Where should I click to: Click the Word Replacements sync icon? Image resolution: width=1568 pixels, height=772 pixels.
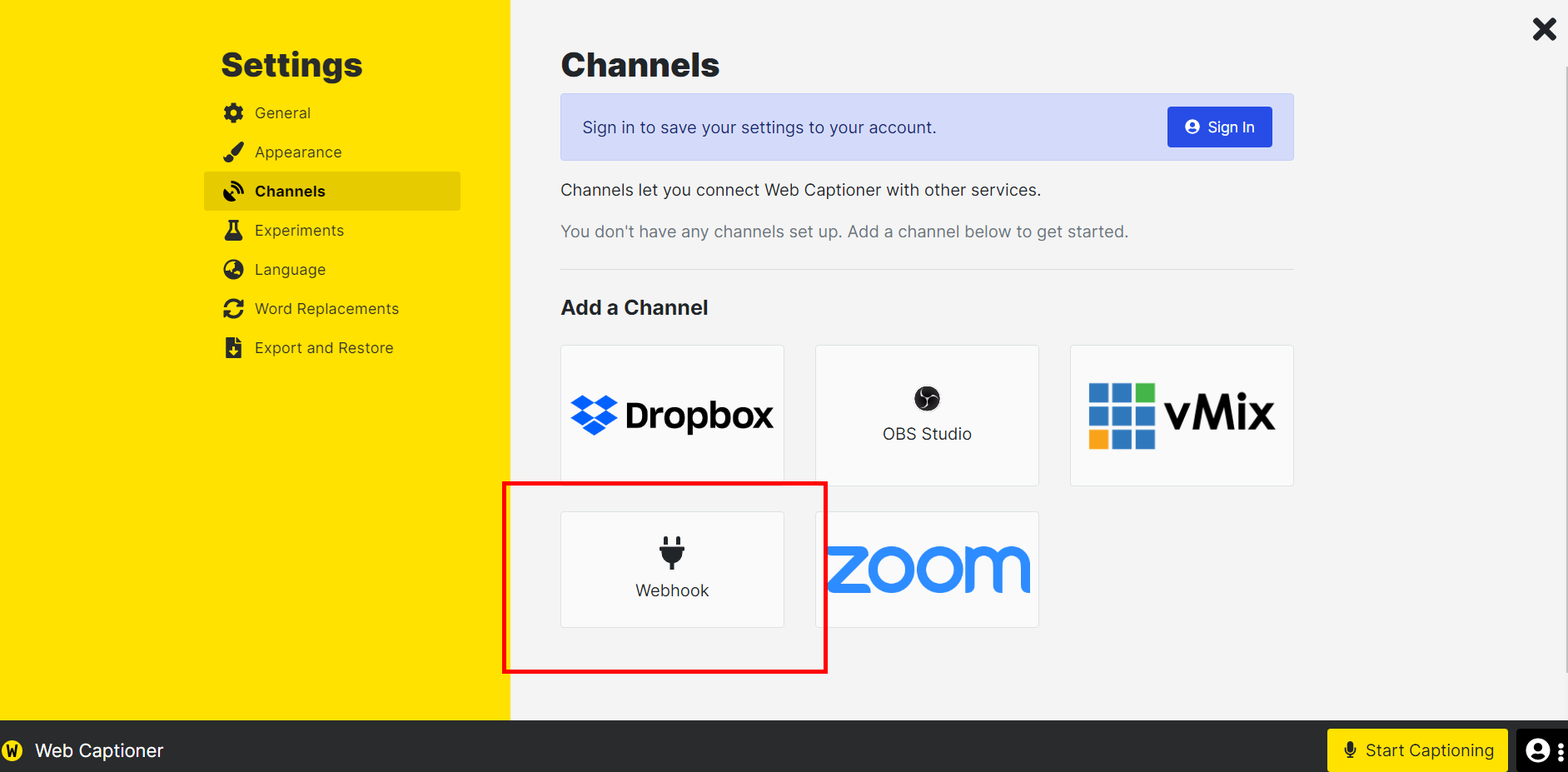[x=234, y=309]
